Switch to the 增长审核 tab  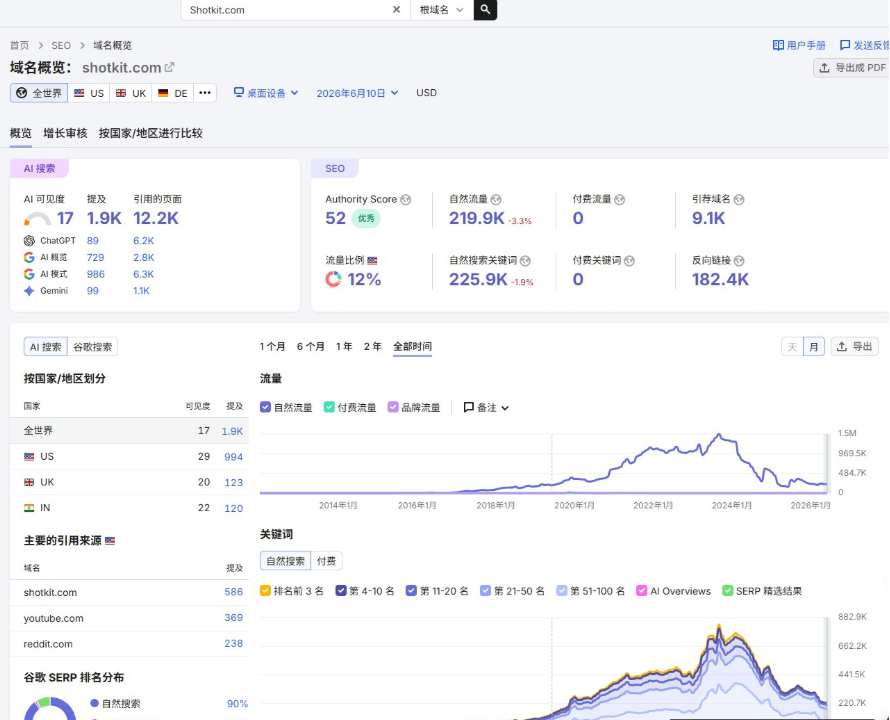coord(65,133)
